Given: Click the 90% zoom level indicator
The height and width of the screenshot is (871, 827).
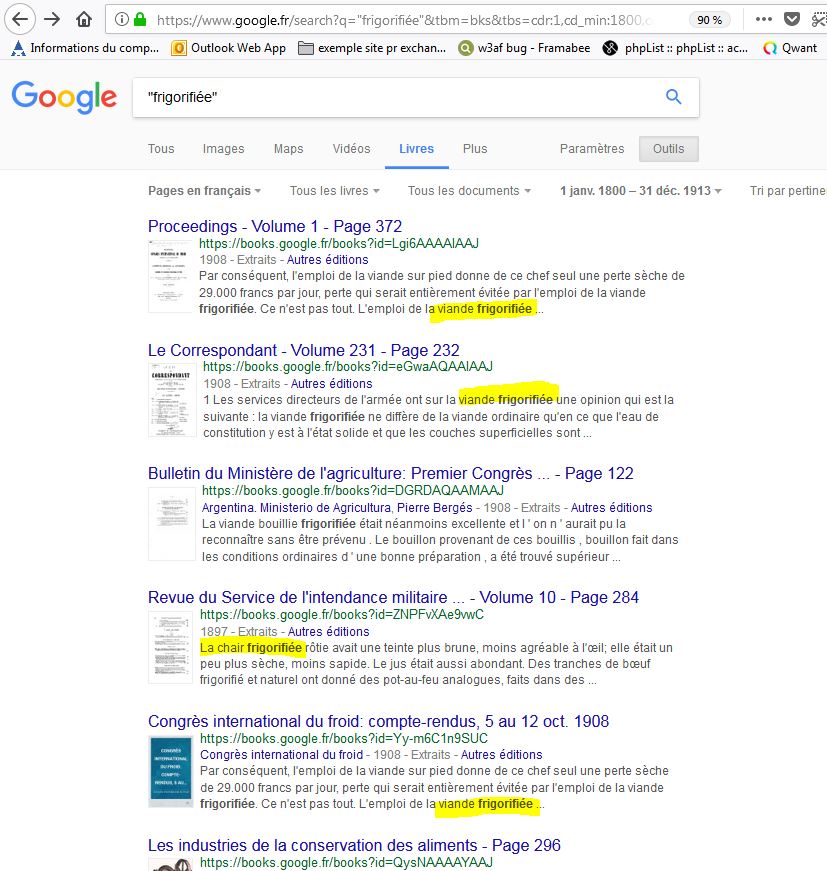Looking at the screenshot, I should 710,20.
